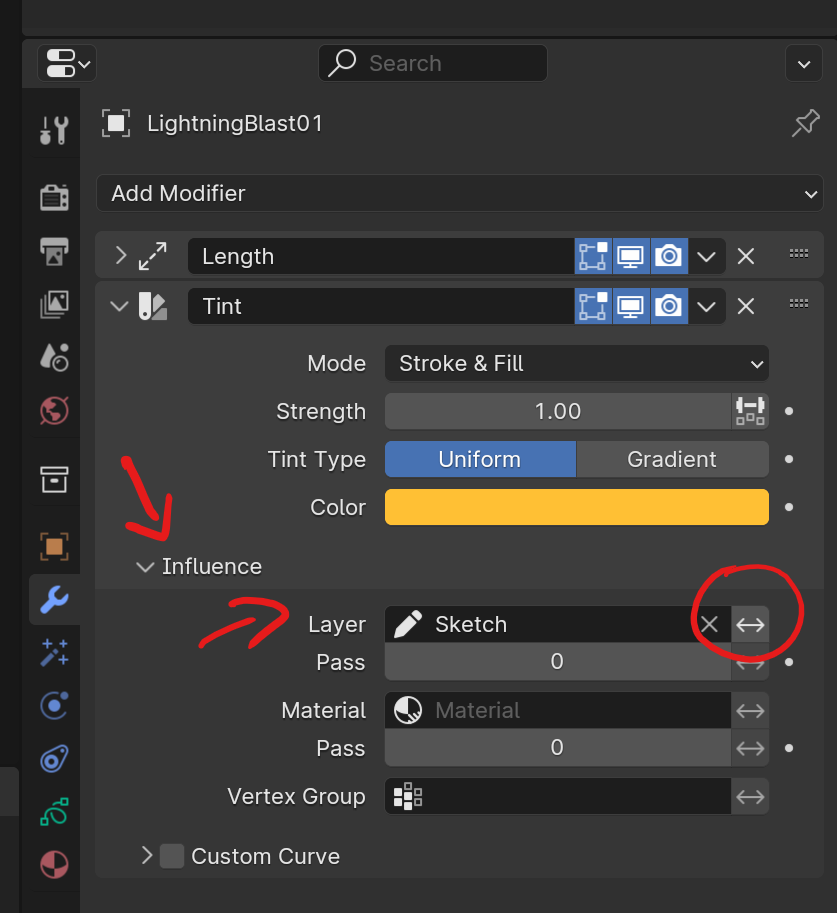This screenshot has height=913, width=837.
Task: Open the Visual Effects properties tab
Action: pyautogui.click(x=54, y=652)
